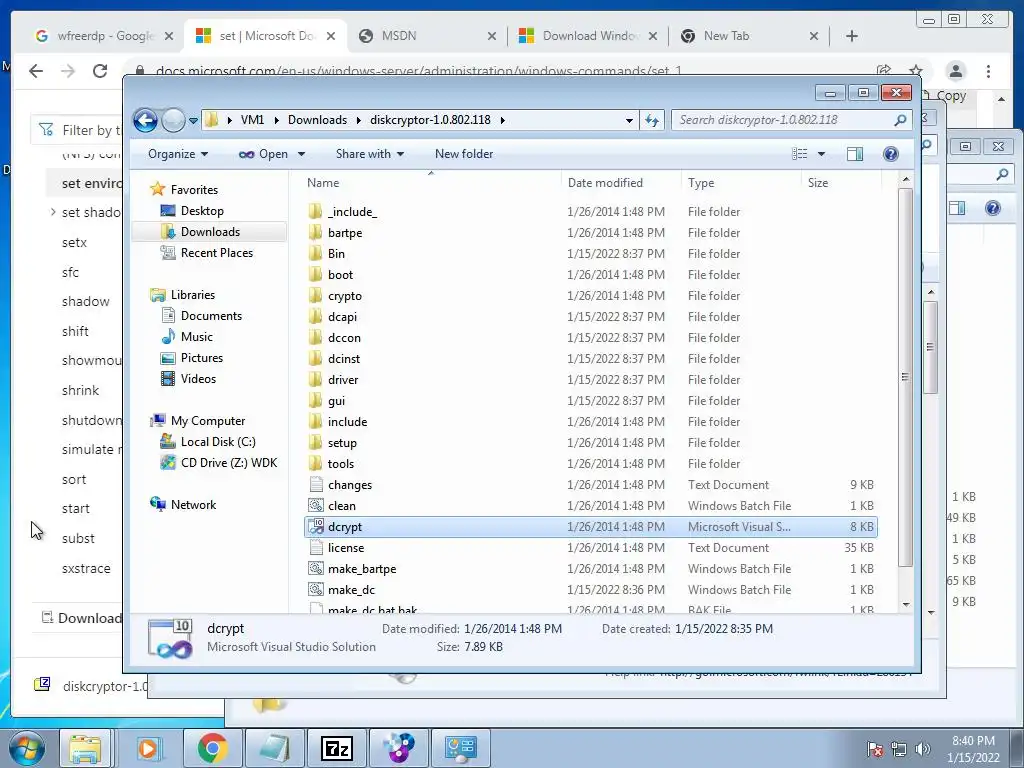Select the make_dc batch file icon
Image resolution: width=1024 pixels, height=768 pixels.
[315, 589]
